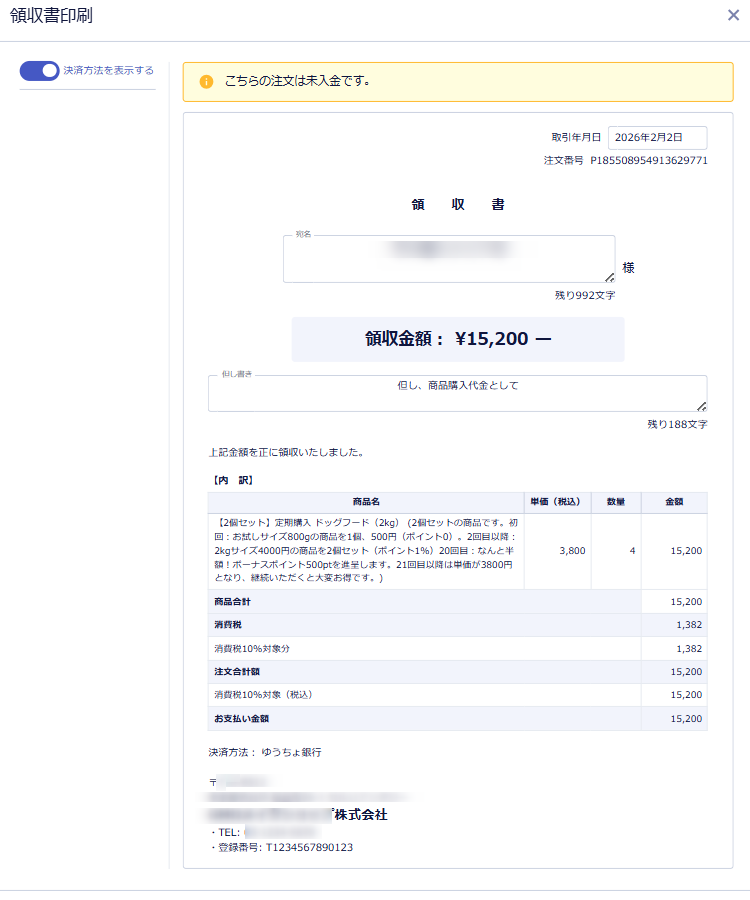Click the 単価（税込） column header
This screenshot has width=750, height=900.
click(557, 502)
